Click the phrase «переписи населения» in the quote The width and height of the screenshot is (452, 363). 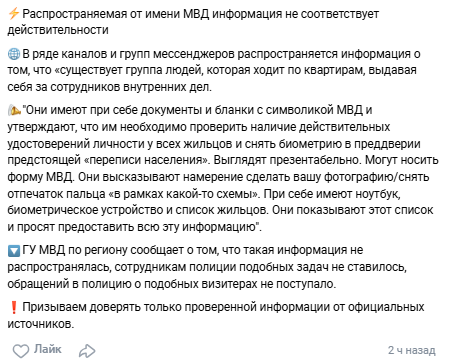(x=146, y=160)
